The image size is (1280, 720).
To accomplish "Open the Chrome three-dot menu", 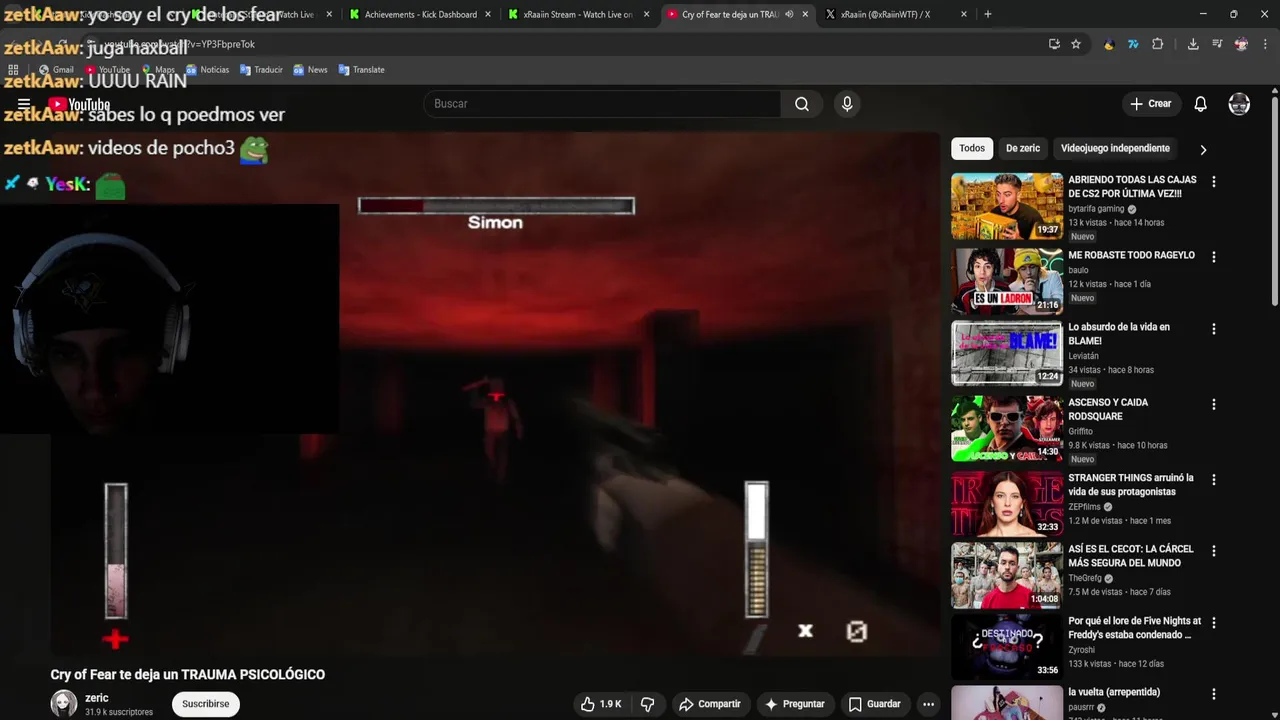I will [1263, 44].
